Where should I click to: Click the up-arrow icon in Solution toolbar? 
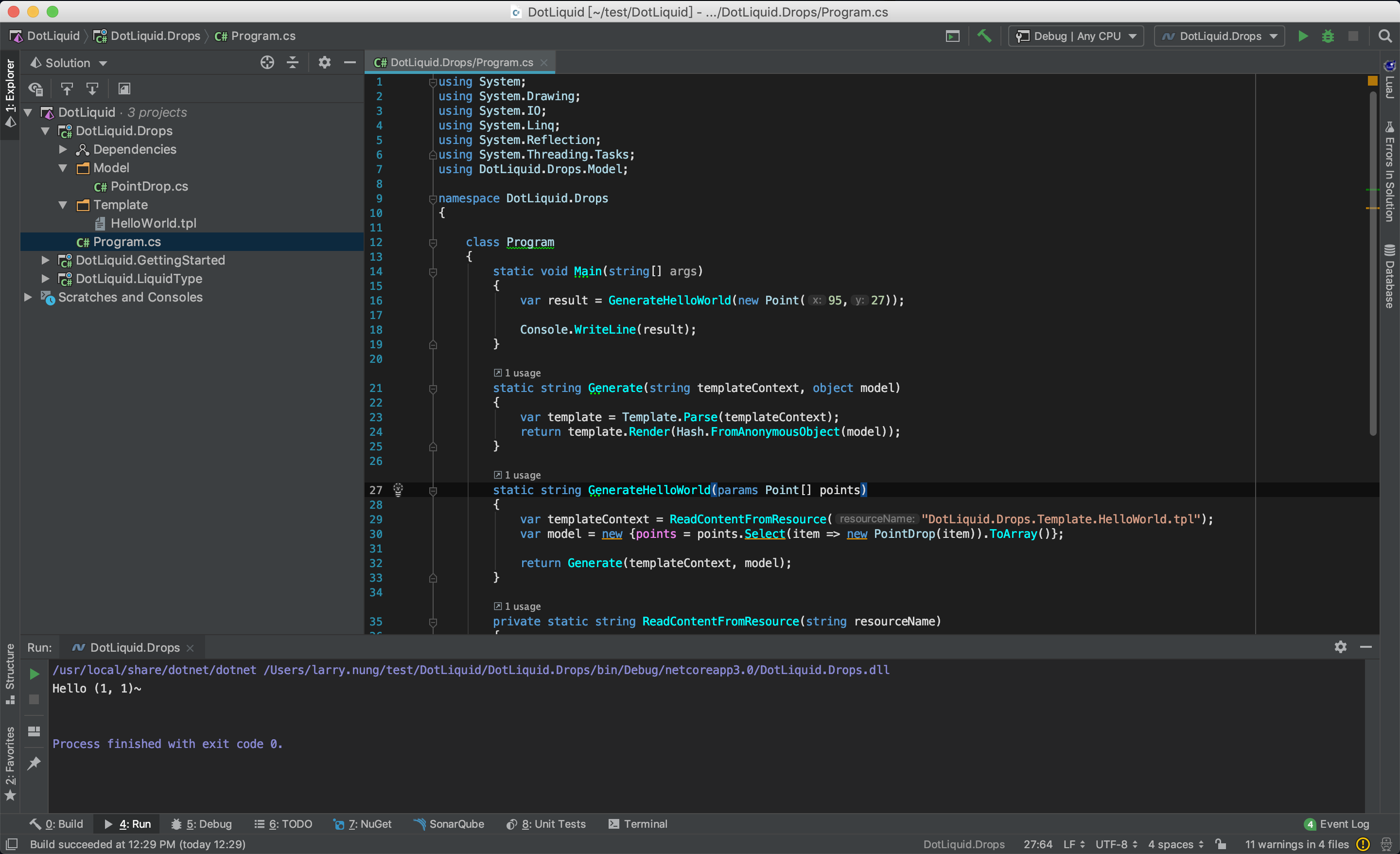pyautogui.click(x=67, y=89)
